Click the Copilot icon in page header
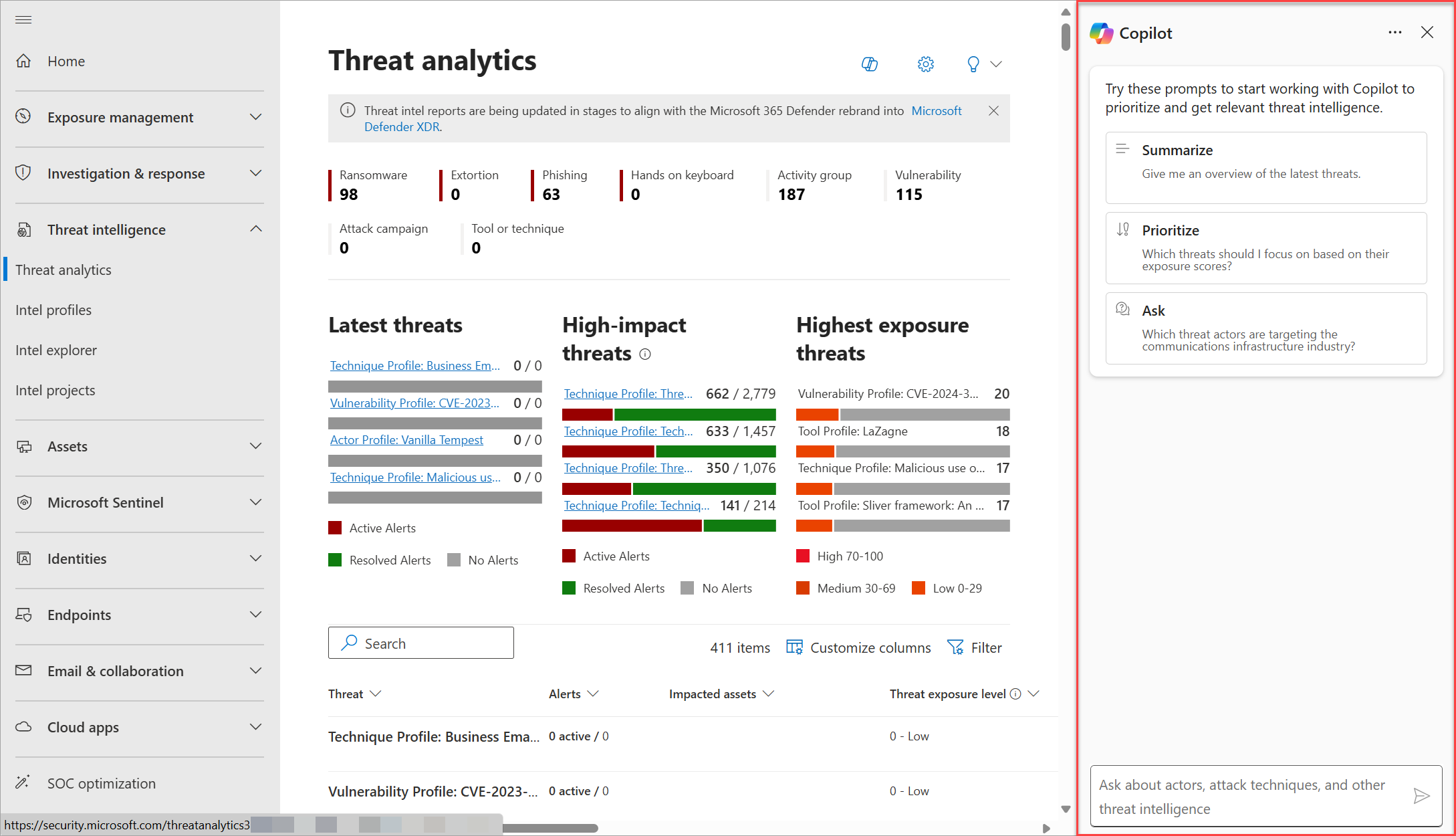The image size is (1456, 836). point(869,64)
